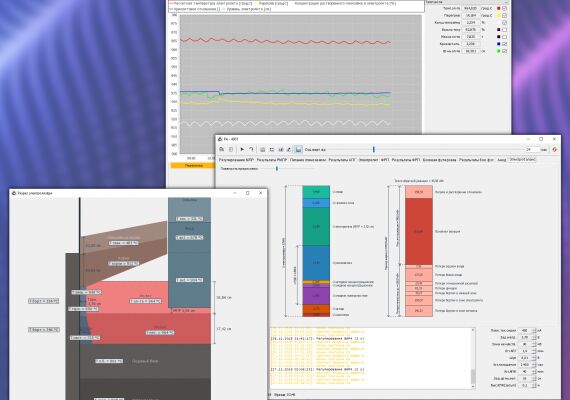Click the orange bar under the graph's time axis
Viewport: 570px width, 400px height.
click(x=193, y=165)
